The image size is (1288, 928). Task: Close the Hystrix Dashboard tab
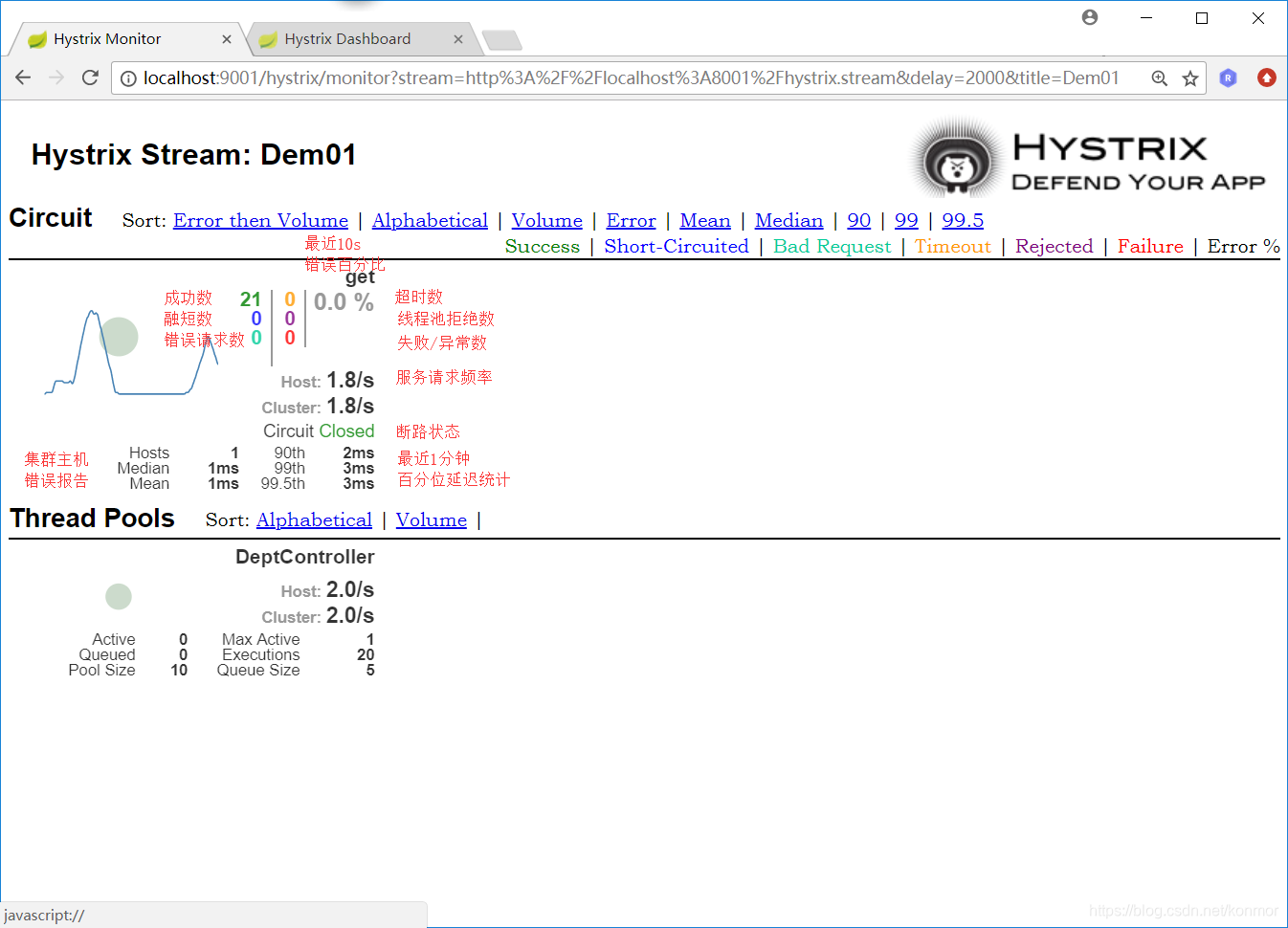458,39
